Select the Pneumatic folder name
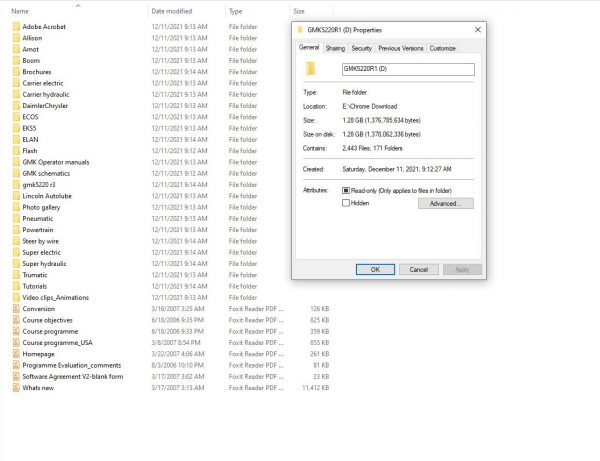Image resolution: width=600 pixels, height=461 pixels. tap(38, 218)
